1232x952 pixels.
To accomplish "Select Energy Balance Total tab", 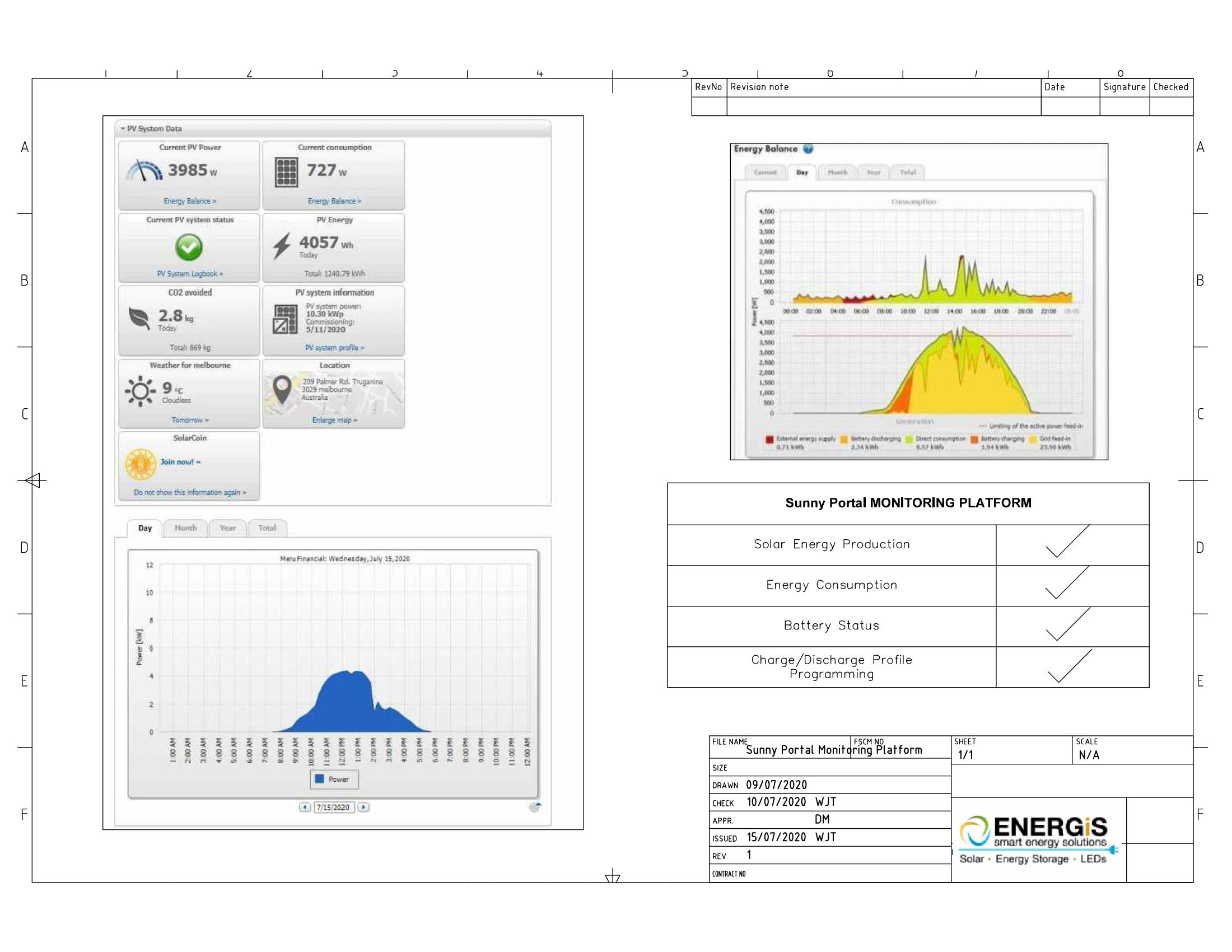I will (908, 172).
